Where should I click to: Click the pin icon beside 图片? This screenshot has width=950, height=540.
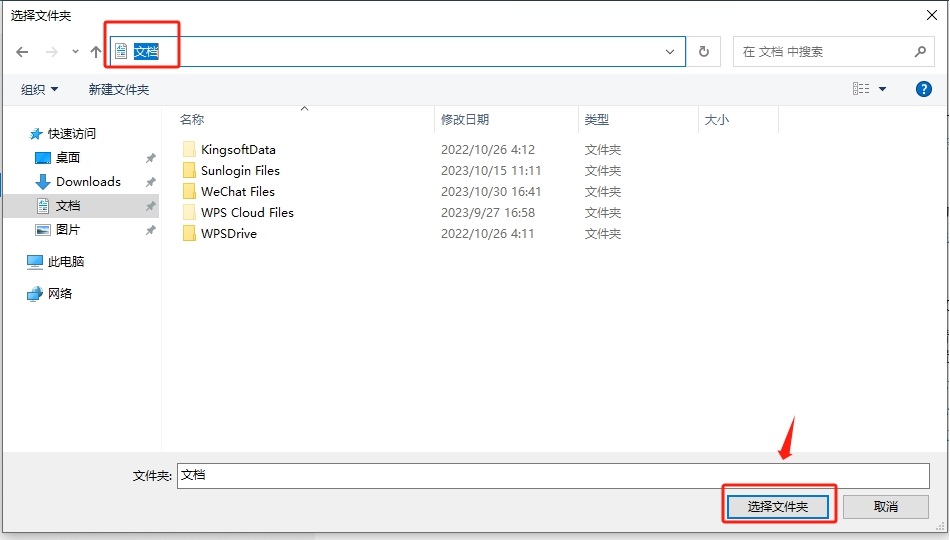[x=150, y=230]
